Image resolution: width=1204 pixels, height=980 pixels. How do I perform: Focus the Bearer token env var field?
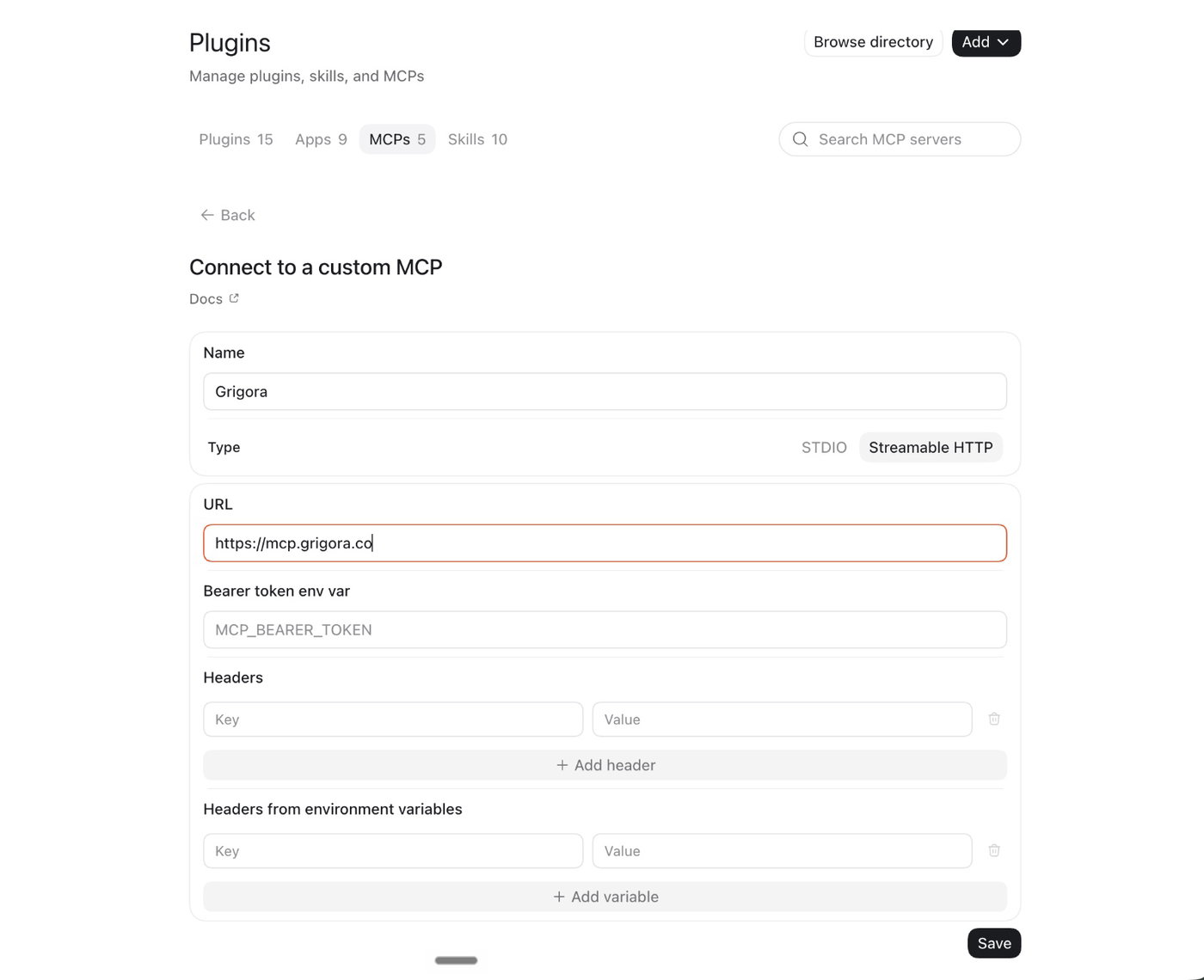pos(605,630)
